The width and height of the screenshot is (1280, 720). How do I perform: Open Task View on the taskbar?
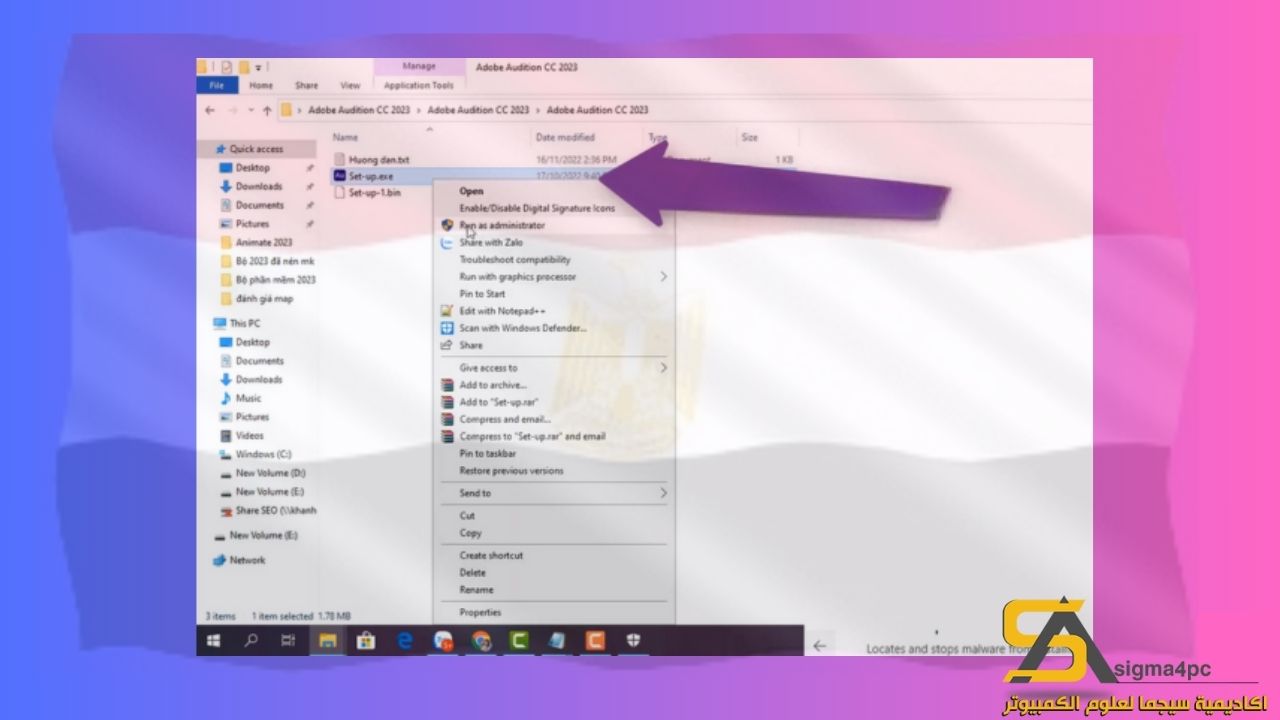(x=288, y=641)
